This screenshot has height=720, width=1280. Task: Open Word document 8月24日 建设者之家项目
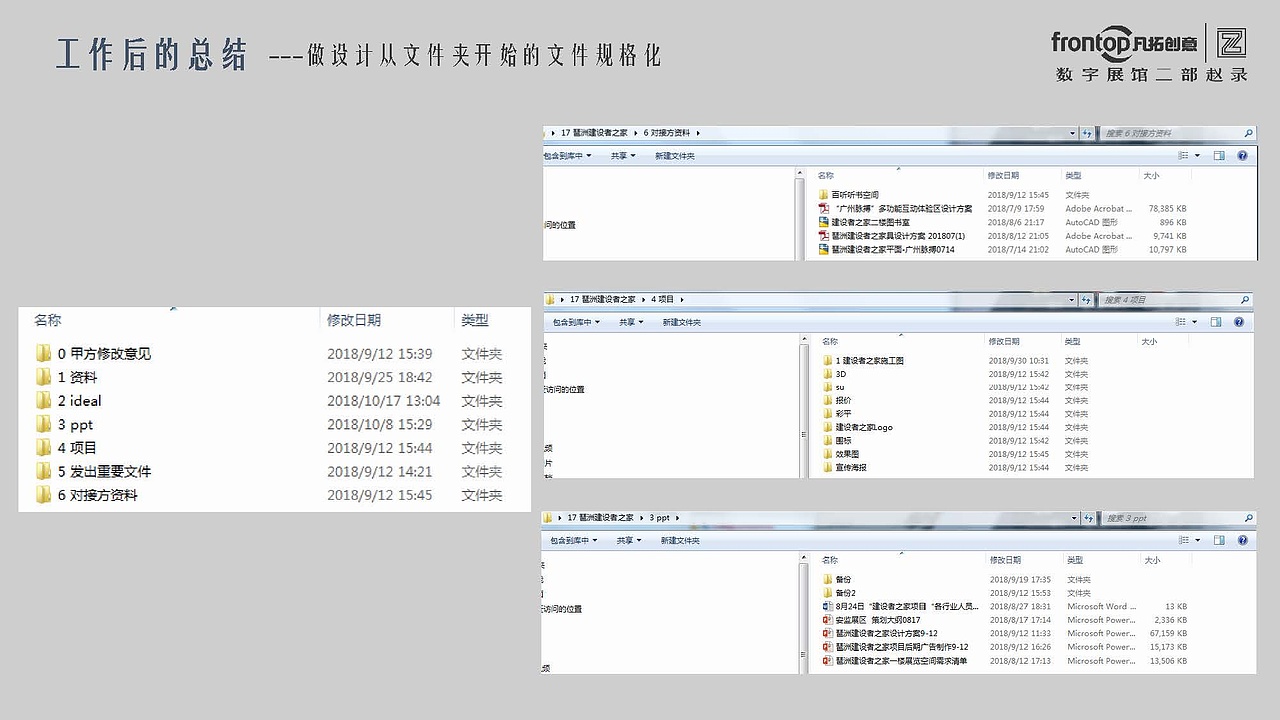click(x=903, y=606)
